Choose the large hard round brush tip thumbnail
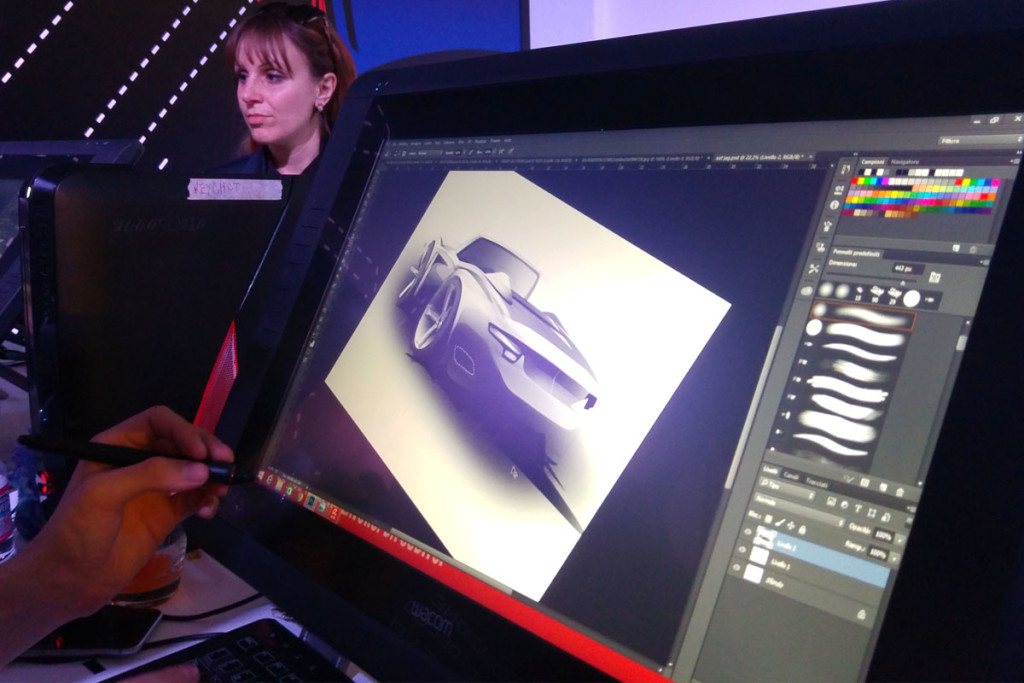The height and width of the screenshot is (683, 1024). (x=912, y=299)
